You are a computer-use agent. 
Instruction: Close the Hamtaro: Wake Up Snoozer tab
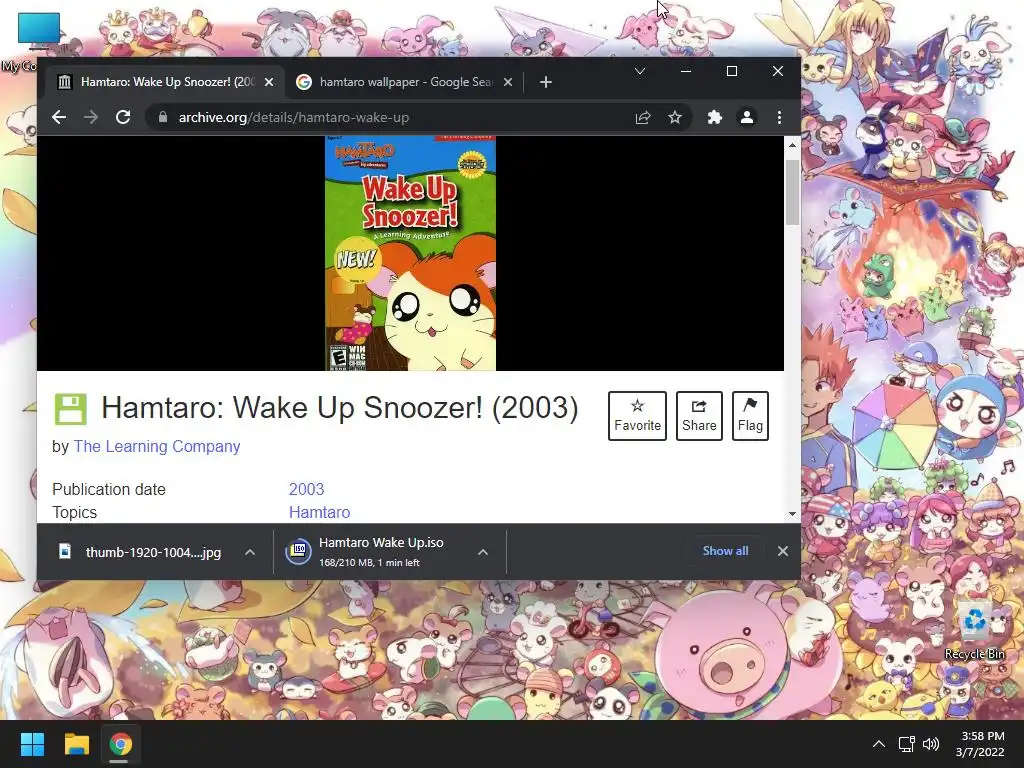269,82
